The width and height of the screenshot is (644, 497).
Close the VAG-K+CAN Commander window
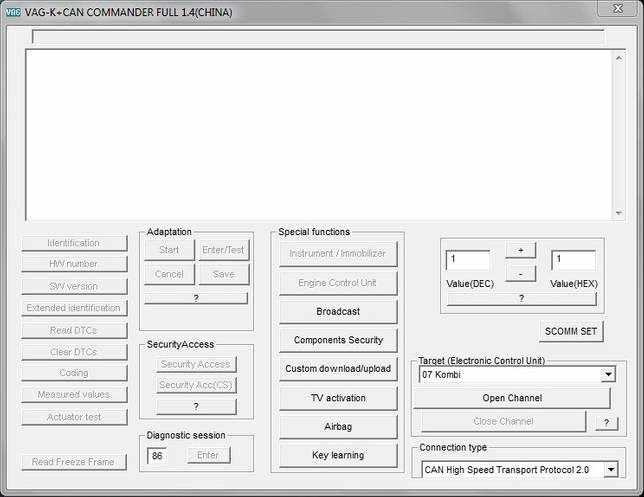pos(618,8)
